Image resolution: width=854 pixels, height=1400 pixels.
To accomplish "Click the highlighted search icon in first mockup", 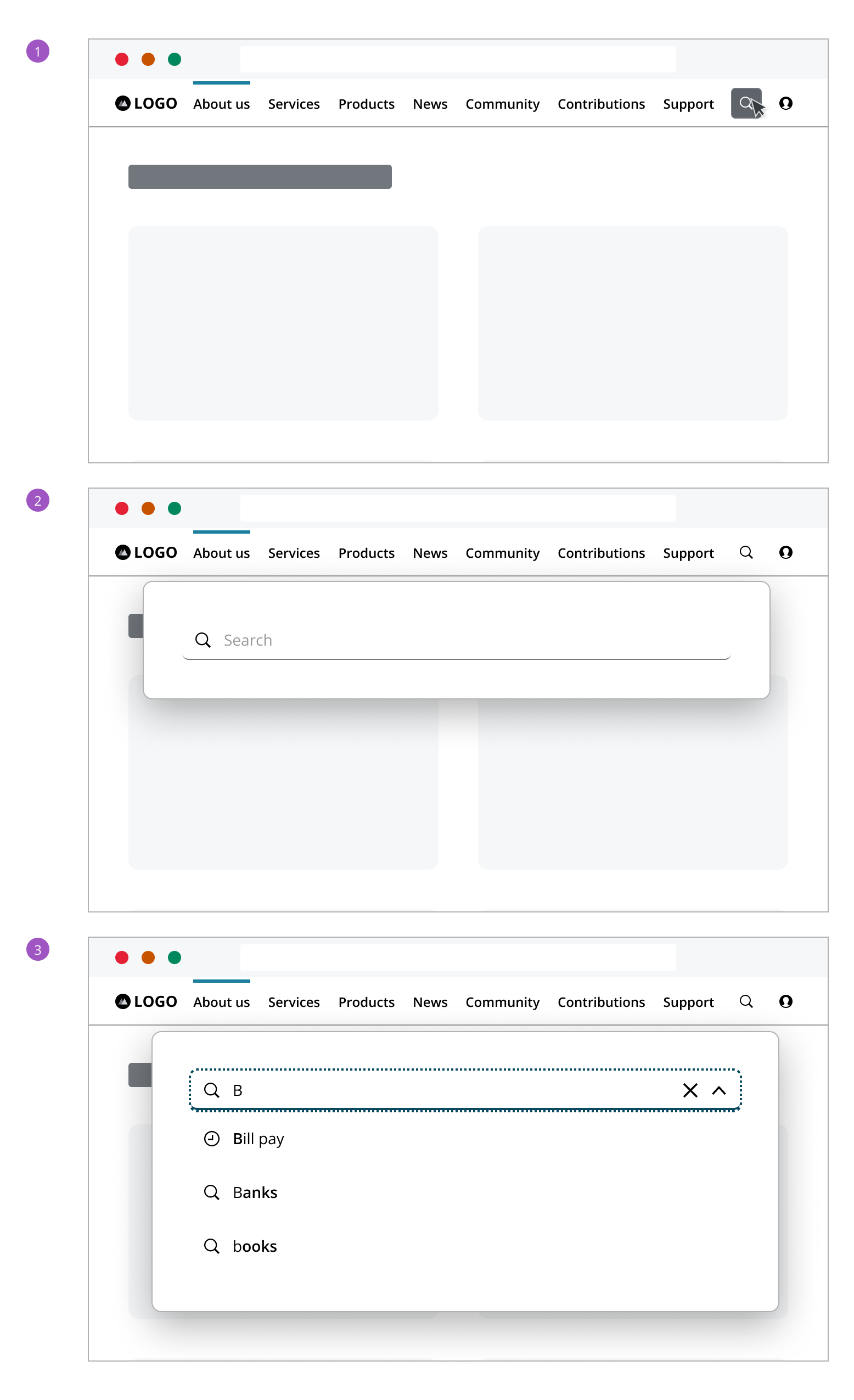I will tap(745, 103).
